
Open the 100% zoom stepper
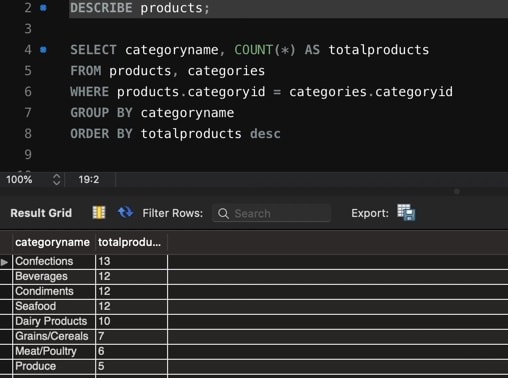[x=57, y=180]
